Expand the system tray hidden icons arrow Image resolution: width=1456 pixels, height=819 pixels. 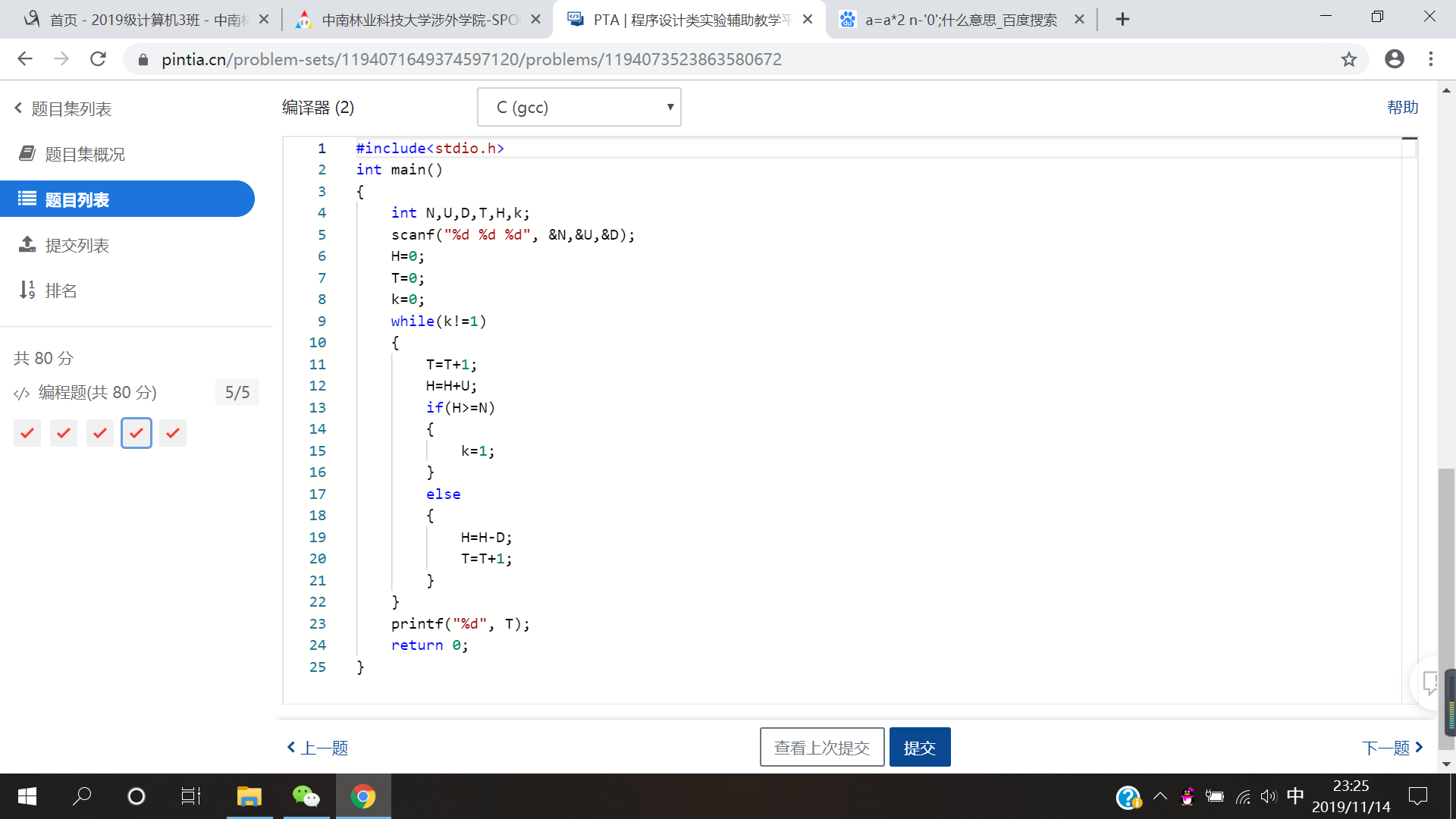[1159, 796]
